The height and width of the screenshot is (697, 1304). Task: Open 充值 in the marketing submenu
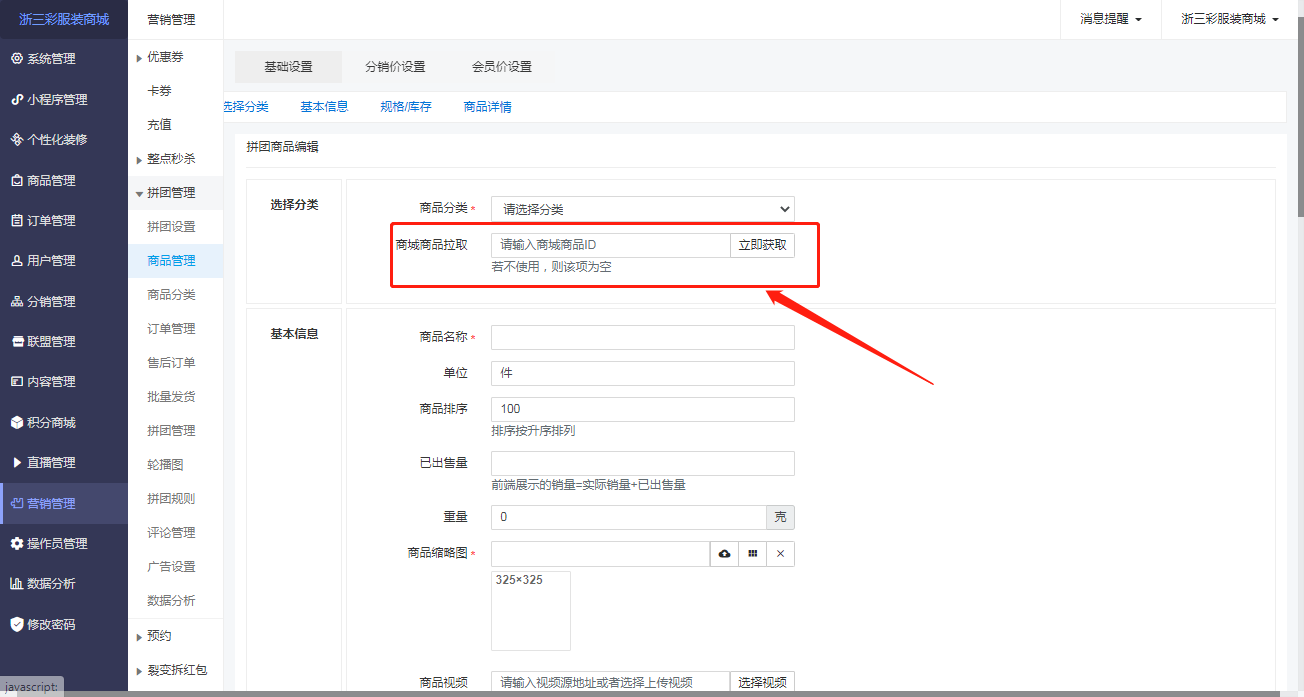pyautogui.click(x=160, y=125)
